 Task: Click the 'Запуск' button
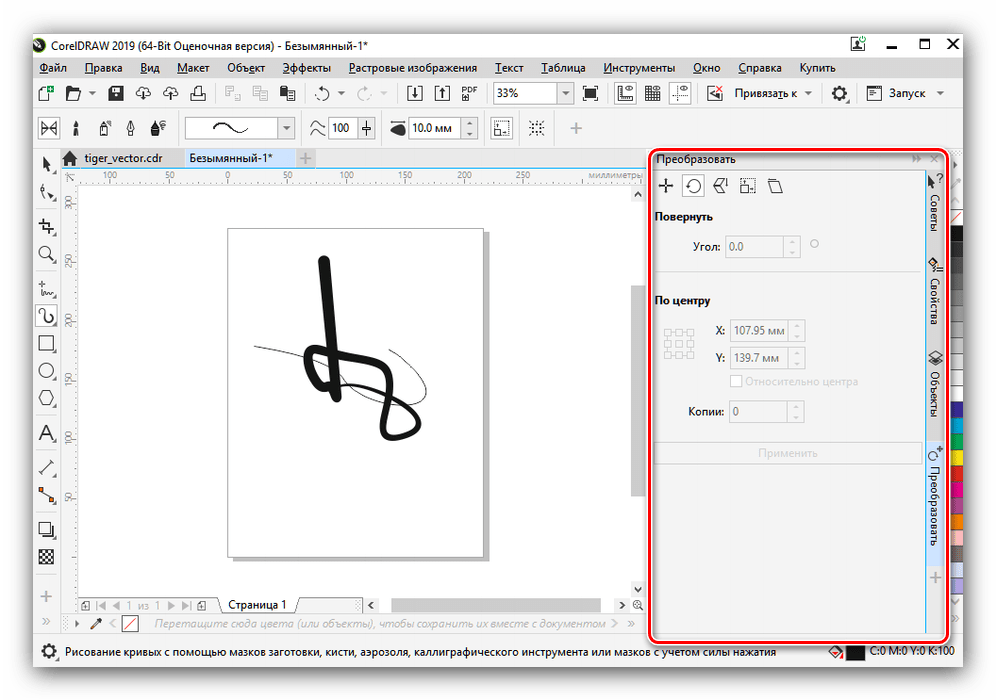point(906,94)
